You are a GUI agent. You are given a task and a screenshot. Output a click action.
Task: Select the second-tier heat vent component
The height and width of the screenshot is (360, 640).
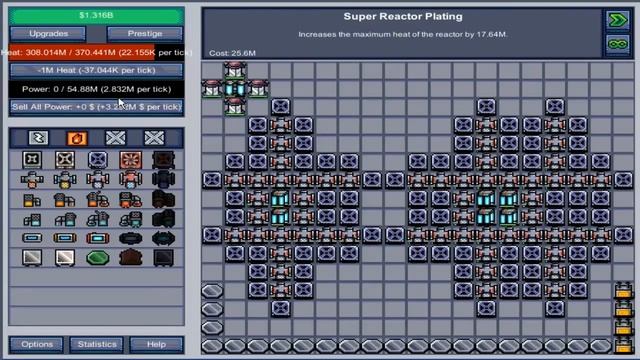[x=65, y=160]
